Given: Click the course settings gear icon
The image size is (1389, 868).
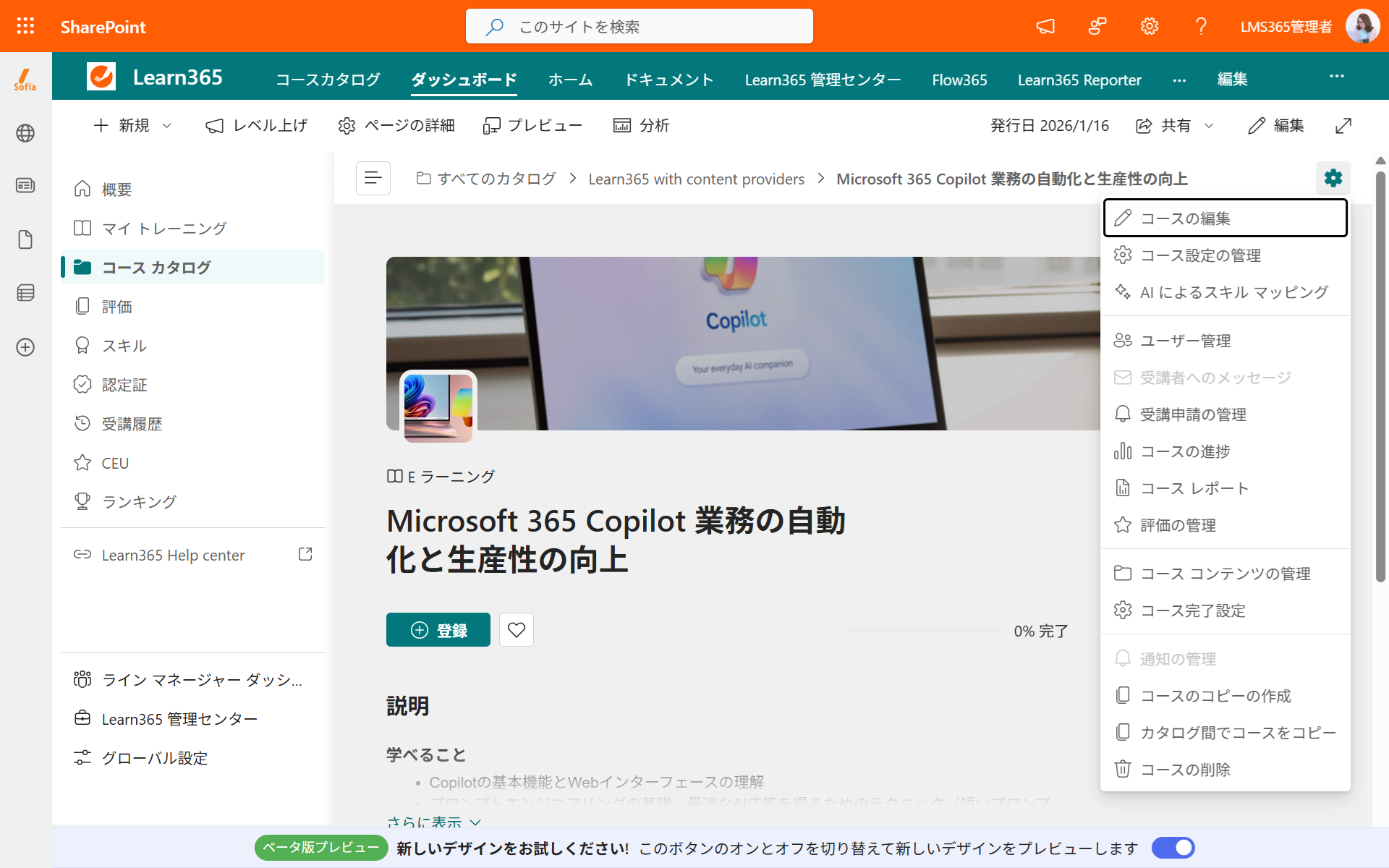Looking at the screenshot, I should (1333, 178).
